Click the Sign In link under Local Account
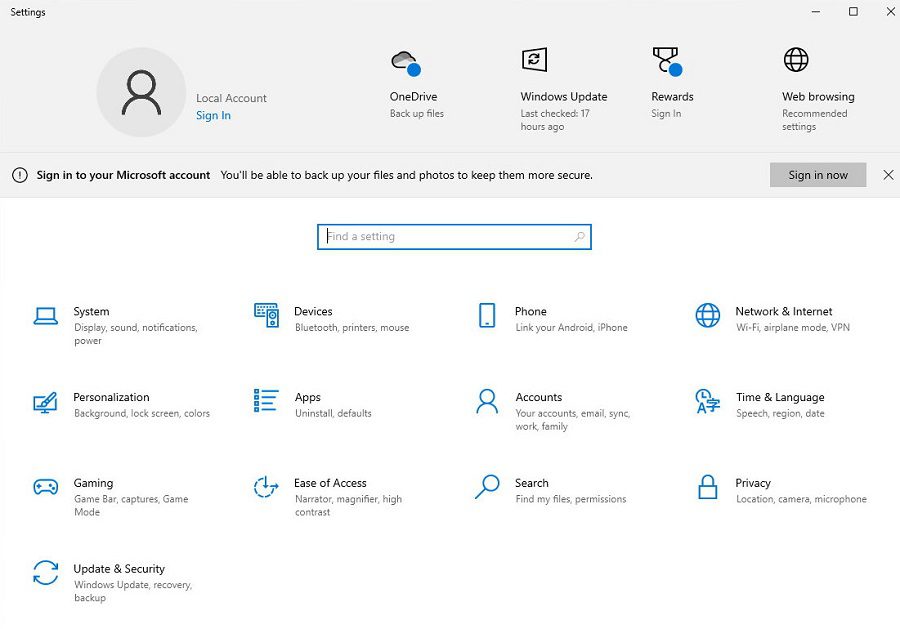 point(214,115)
